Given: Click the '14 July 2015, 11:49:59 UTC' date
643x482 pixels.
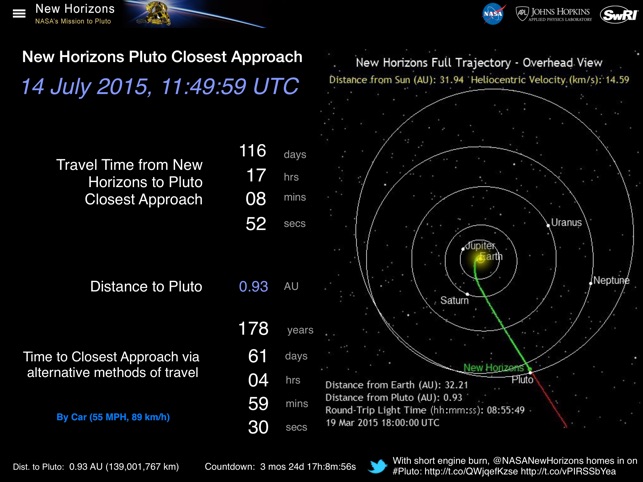Looking at the screenshot, I should coord(160,87).
